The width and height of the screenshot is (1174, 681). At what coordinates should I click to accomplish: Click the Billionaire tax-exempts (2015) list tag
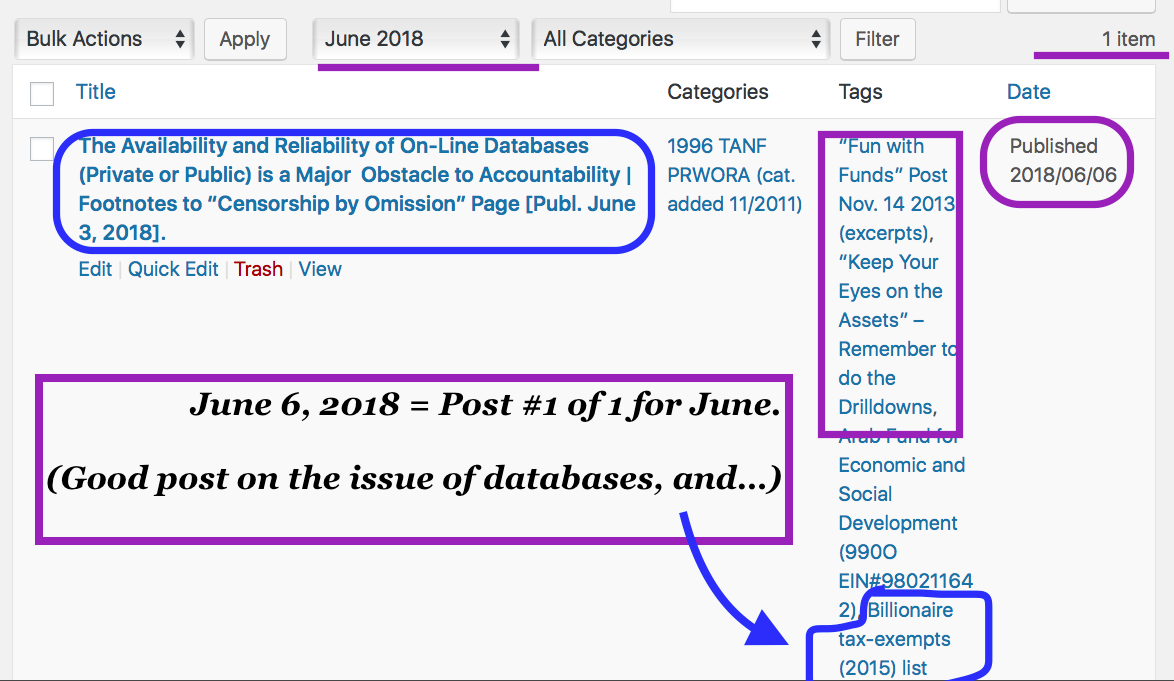(x=896, y=639)
